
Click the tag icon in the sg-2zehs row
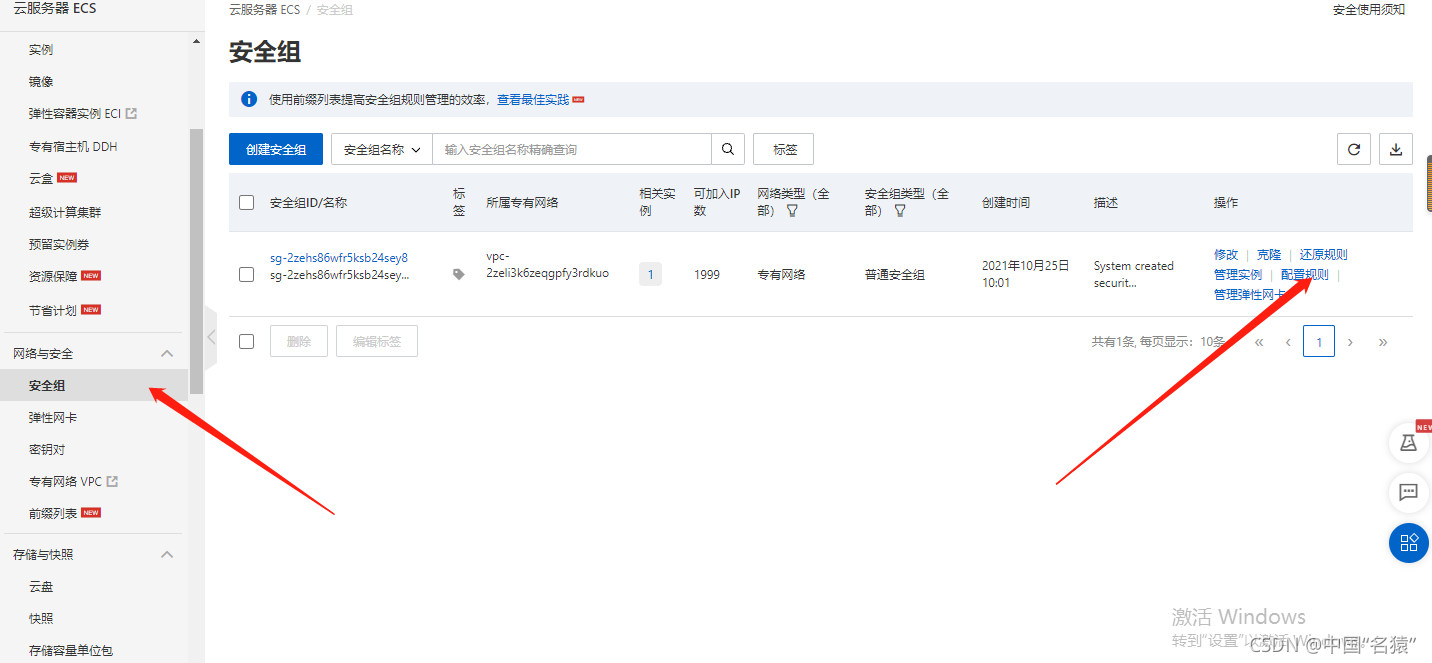tap(459, 274)
